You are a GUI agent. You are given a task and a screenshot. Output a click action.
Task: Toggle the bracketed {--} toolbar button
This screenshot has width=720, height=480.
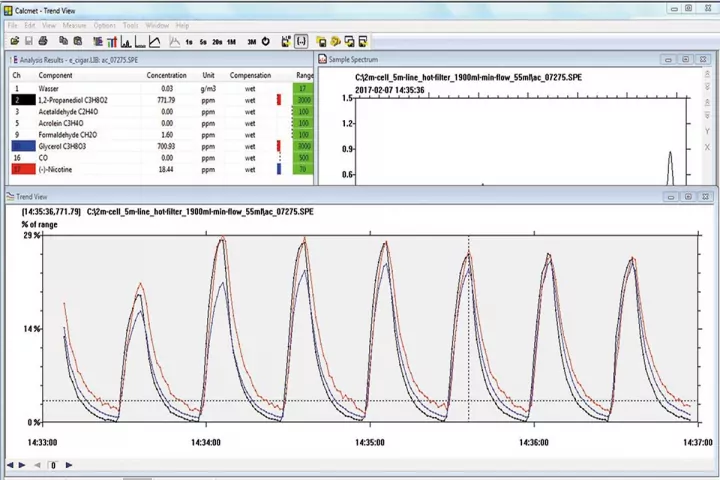301,42
